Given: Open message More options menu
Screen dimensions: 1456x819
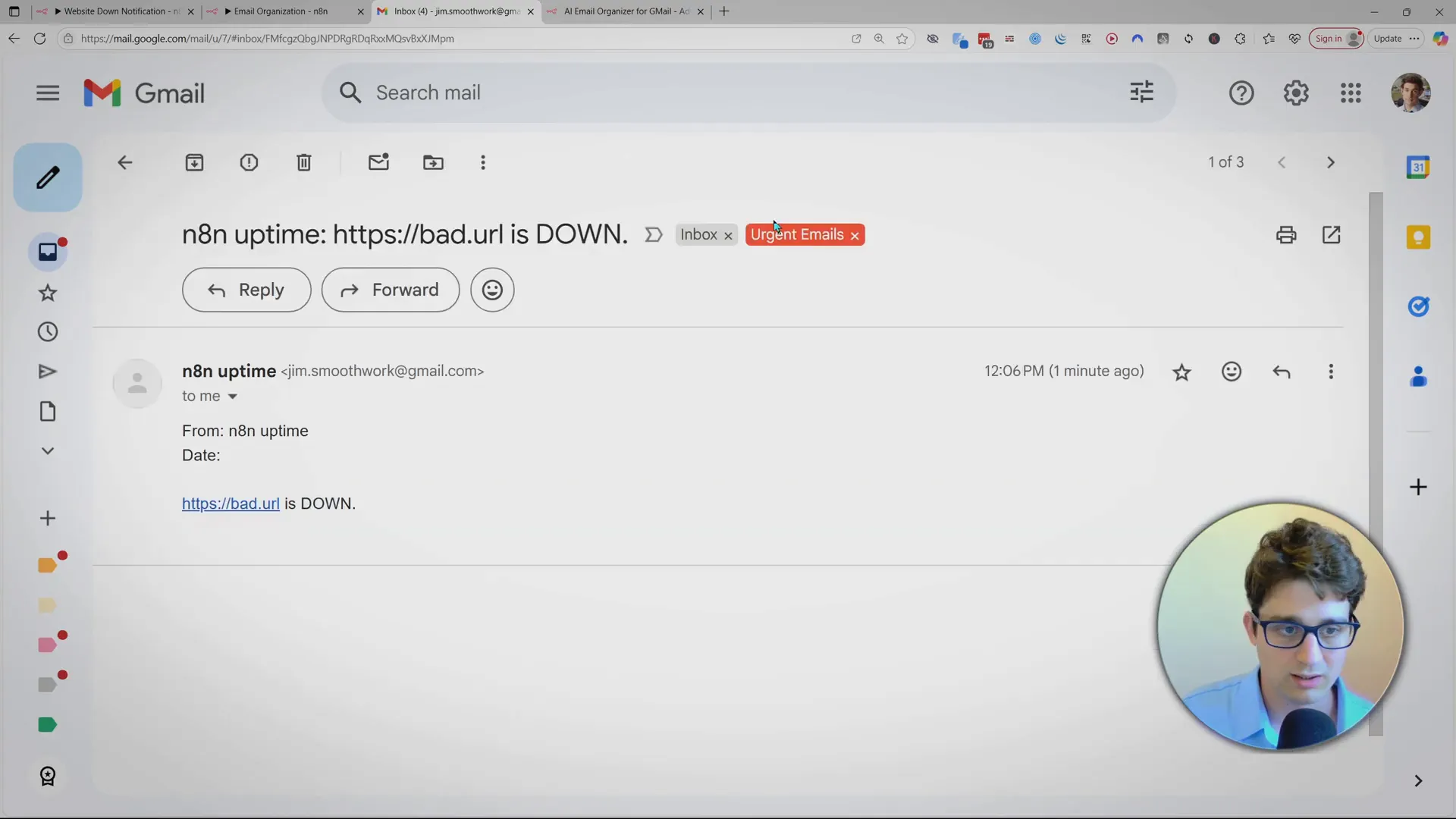Looking at the screenshot, I should click(x=1331, y=372).
